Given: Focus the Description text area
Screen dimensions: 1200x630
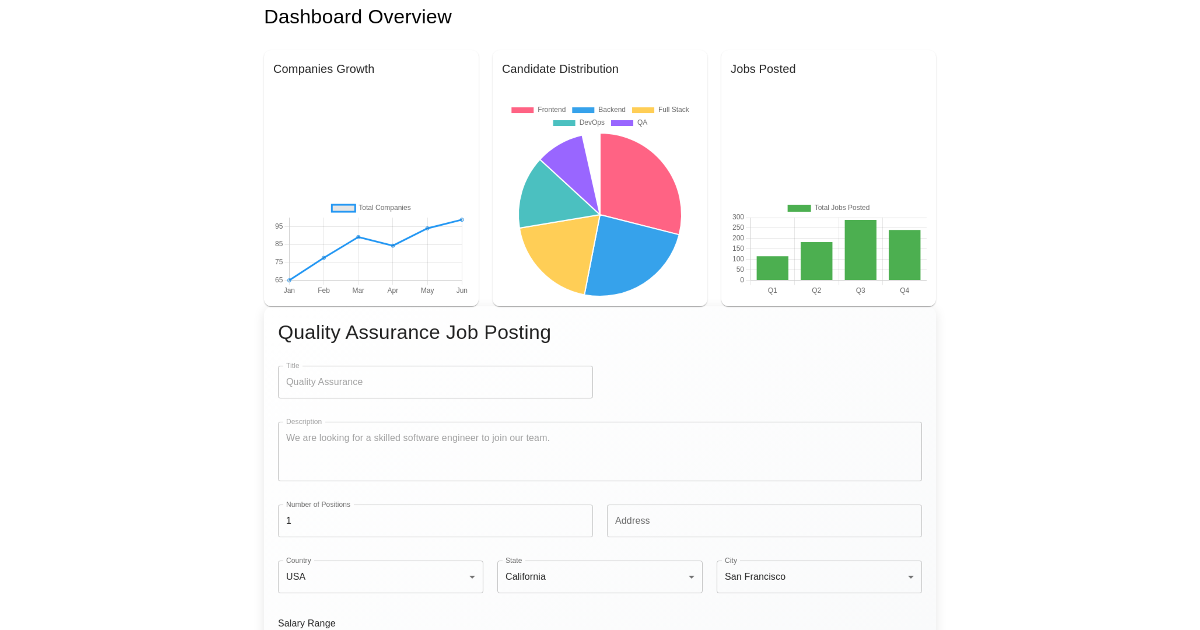Looking at the screenshot, I should [600, 451].
